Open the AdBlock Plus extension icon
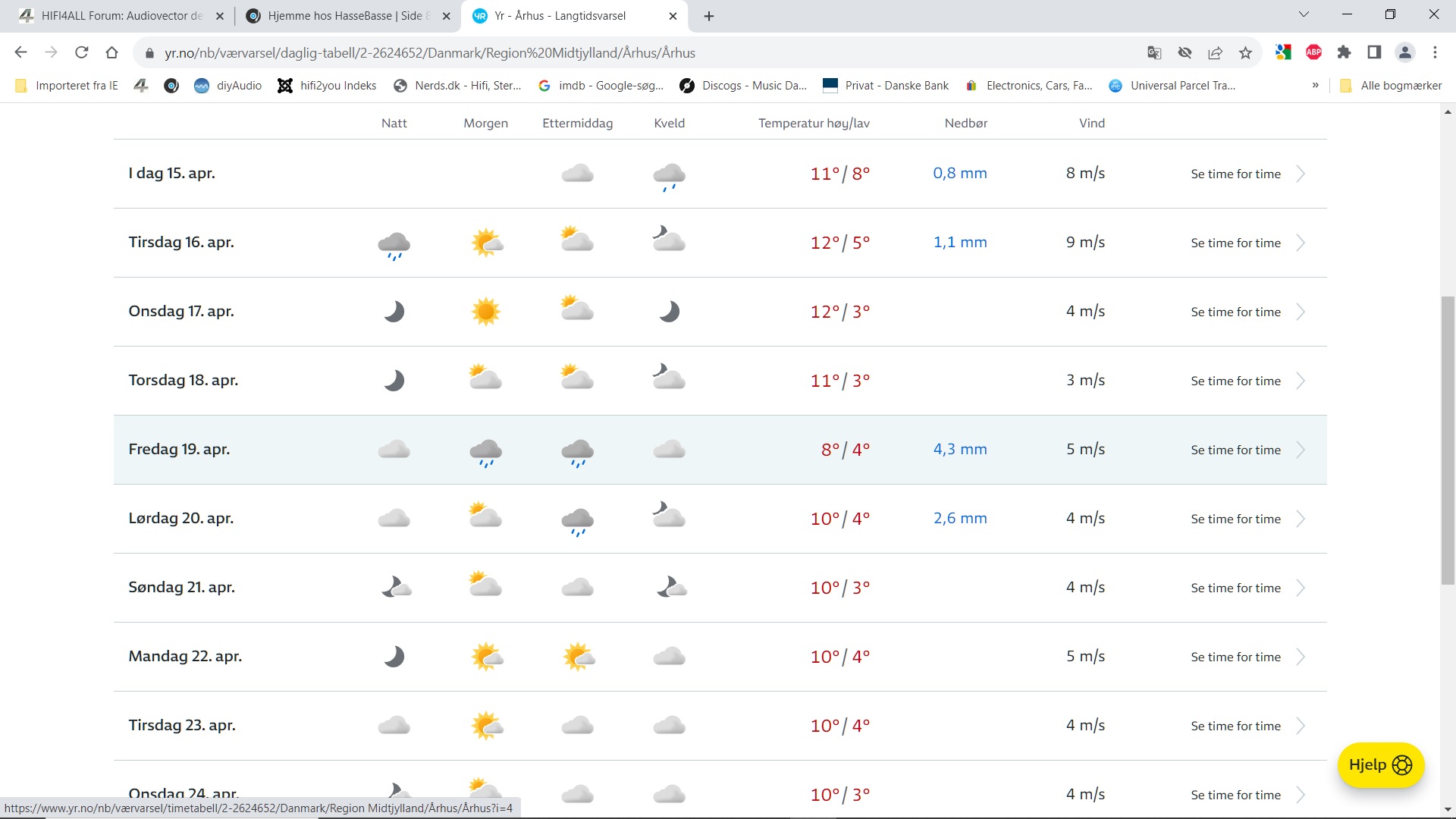This screenshot has height=819, width=1456. pos(1313,52)
